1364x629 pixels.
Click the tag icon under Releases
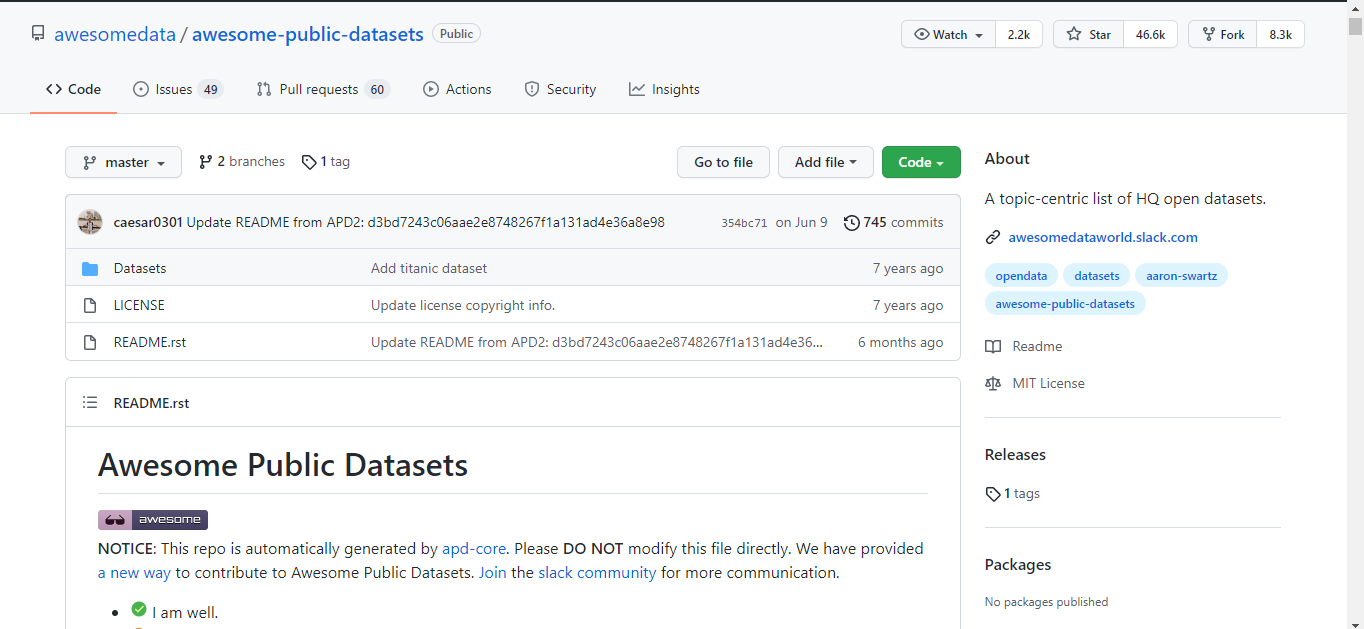pyautogui.click(x=992, y=494)
